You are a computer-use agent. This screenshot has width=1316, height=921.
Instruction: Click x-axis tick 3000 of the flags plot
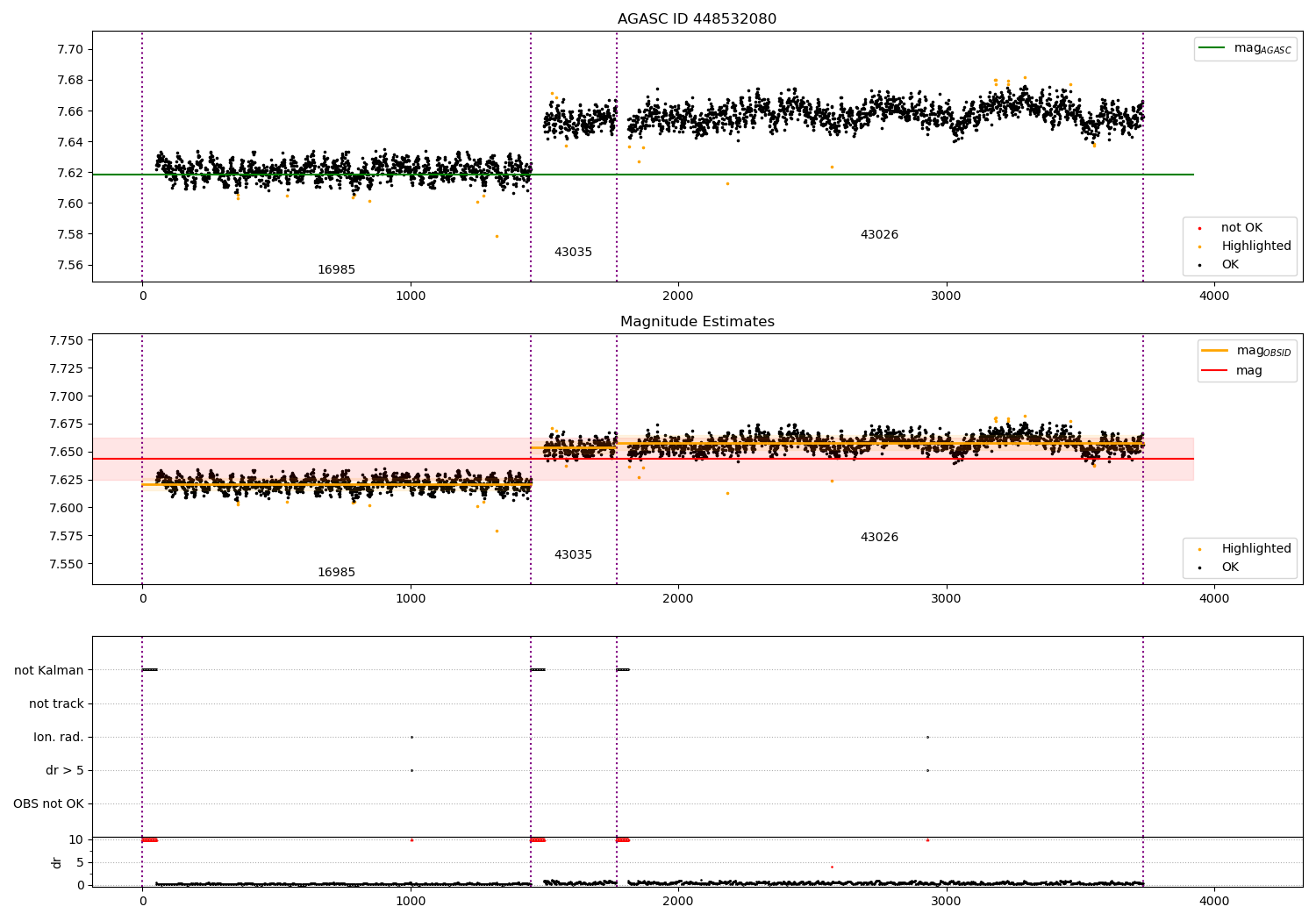click(947, 902)
